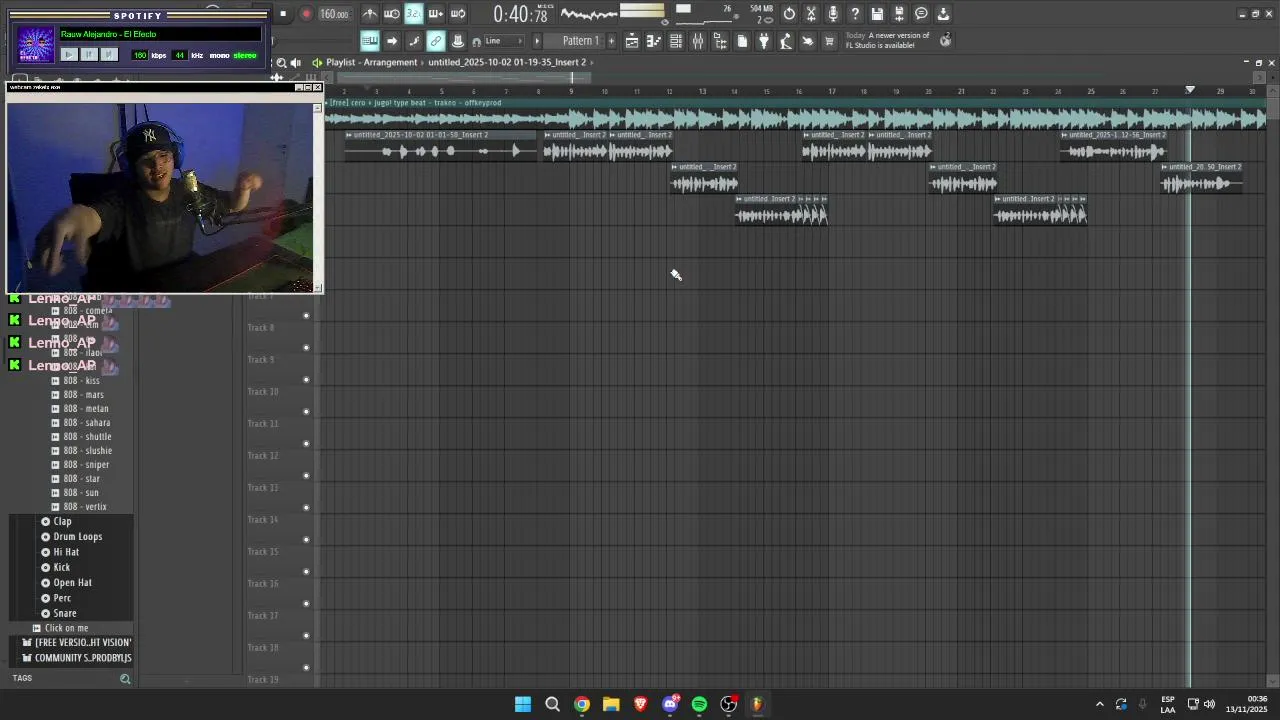Expand the Clap folder
The height and width of the screenshot is (720, 1280).
tap(62, 522)
